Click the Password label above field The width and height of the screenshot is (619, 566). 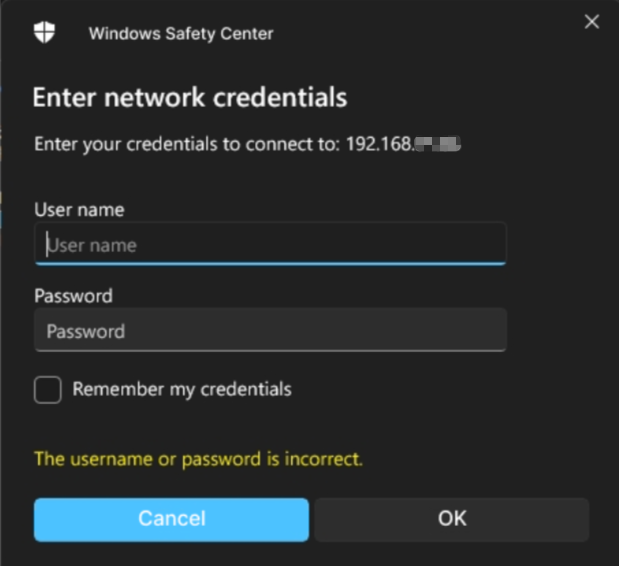[x=73, y=296]
